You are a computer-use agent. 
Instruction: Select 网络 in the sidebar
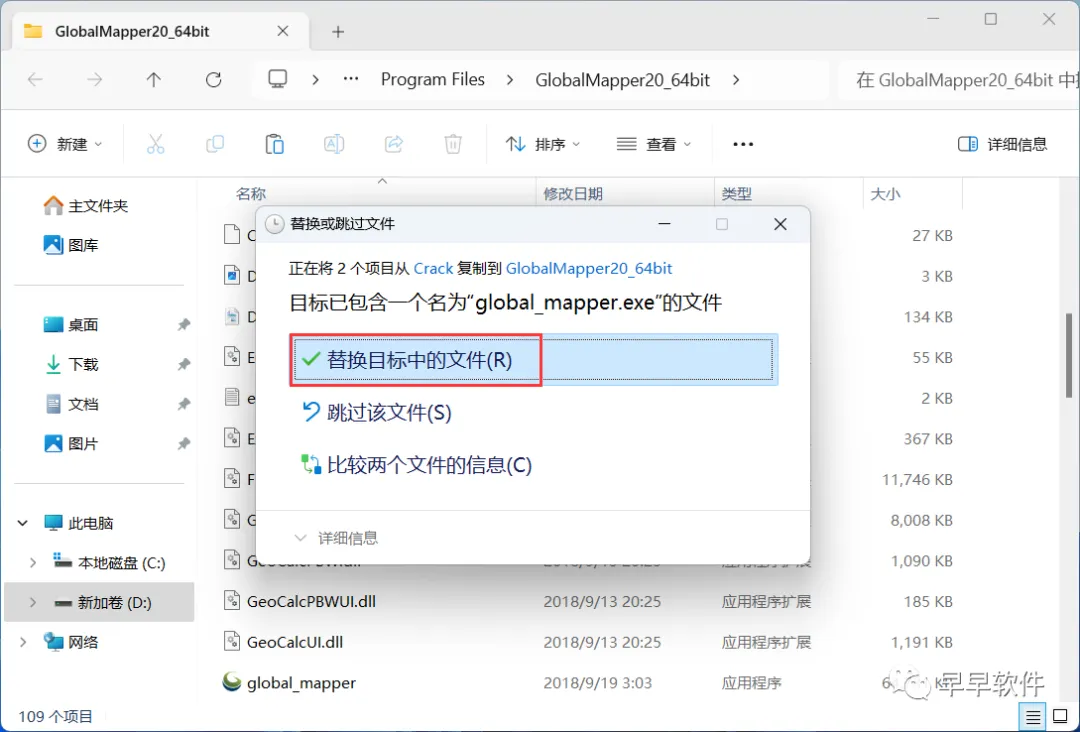coord(71,642)
